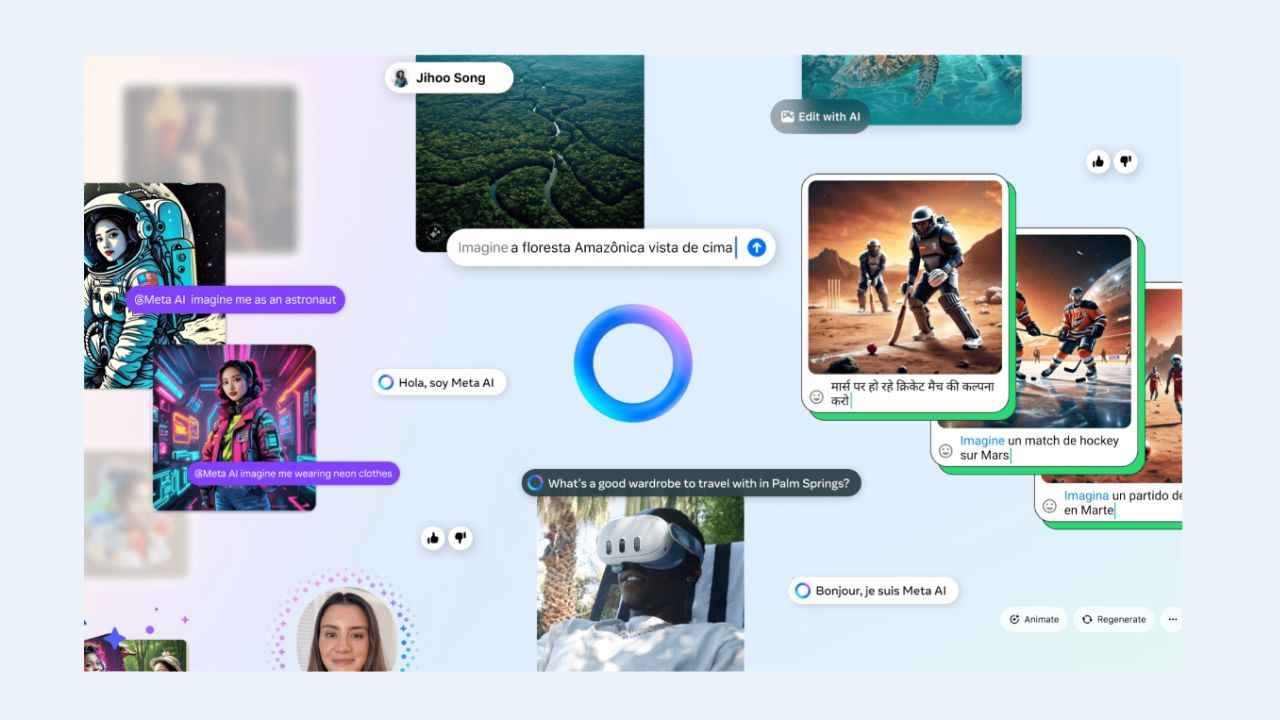Toggle thumbs up above the Mars cricket image
Image resolution: width=1280 pixels, height=720 pixels.
tap(1097, 161)
